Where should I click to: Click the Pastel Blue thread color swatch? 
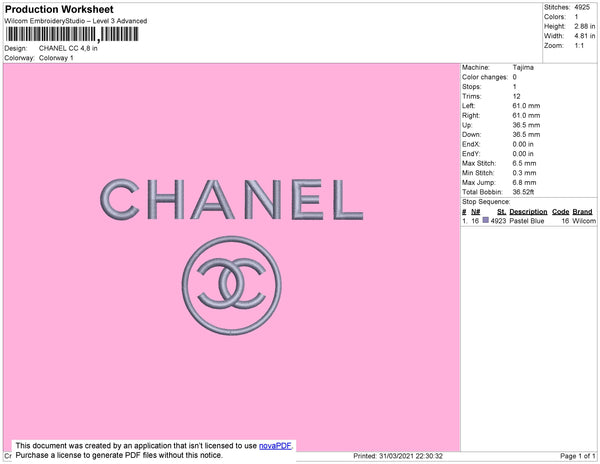(486, 220)
